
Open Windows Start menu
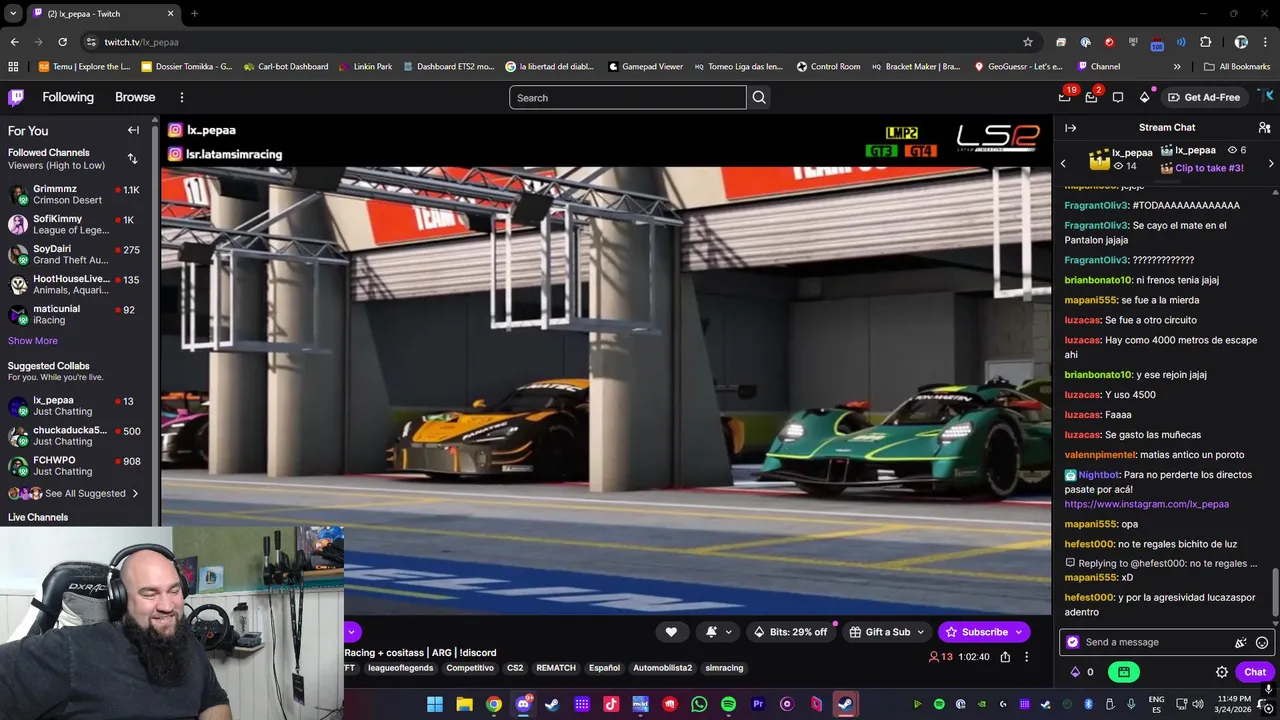[x=435, y=704]
